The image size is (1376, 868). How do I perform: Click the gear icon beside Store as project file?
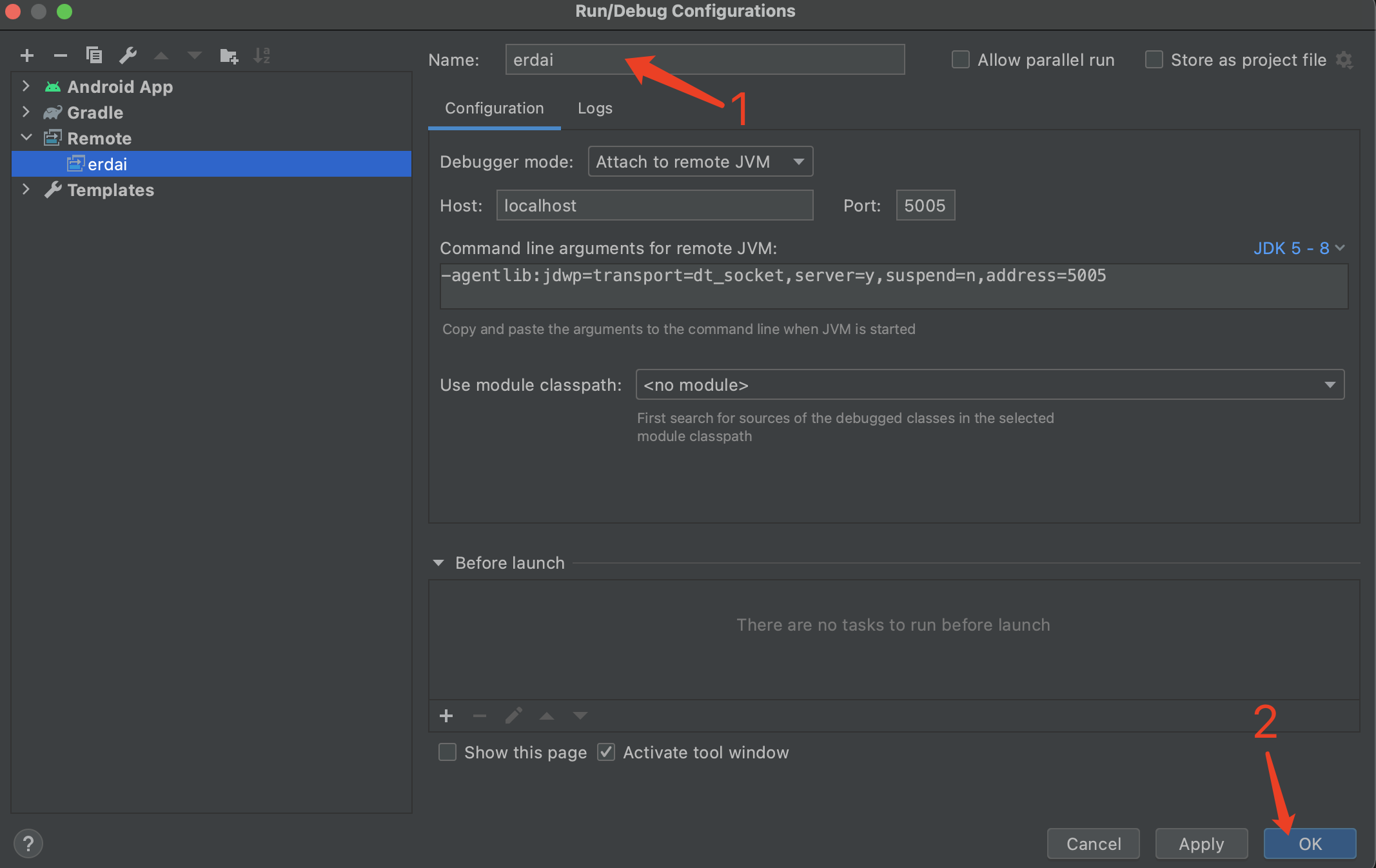1344,61
